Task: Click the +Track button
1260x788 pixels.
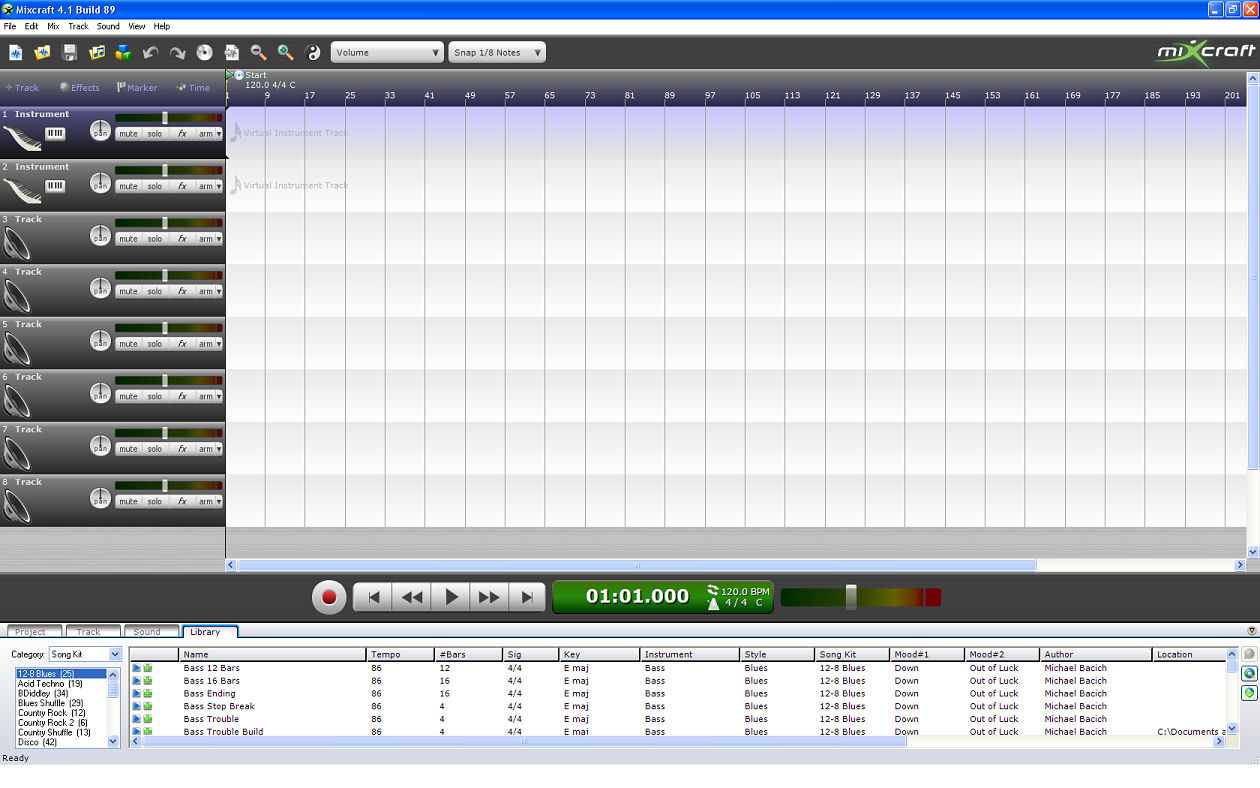Action: pyautogui.click(x=22, y=88)
